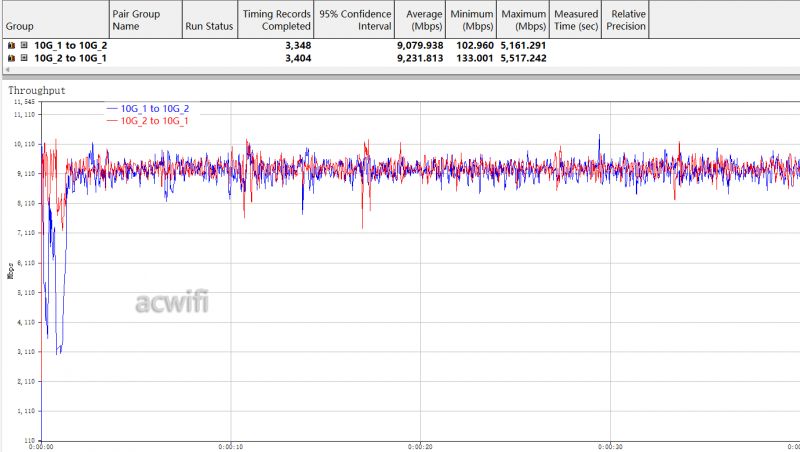The width and height of the screenshot is (800, 452).
Task: Select the 102.960 minimum value
Action: pyautogui.click(x=474, y=45)
